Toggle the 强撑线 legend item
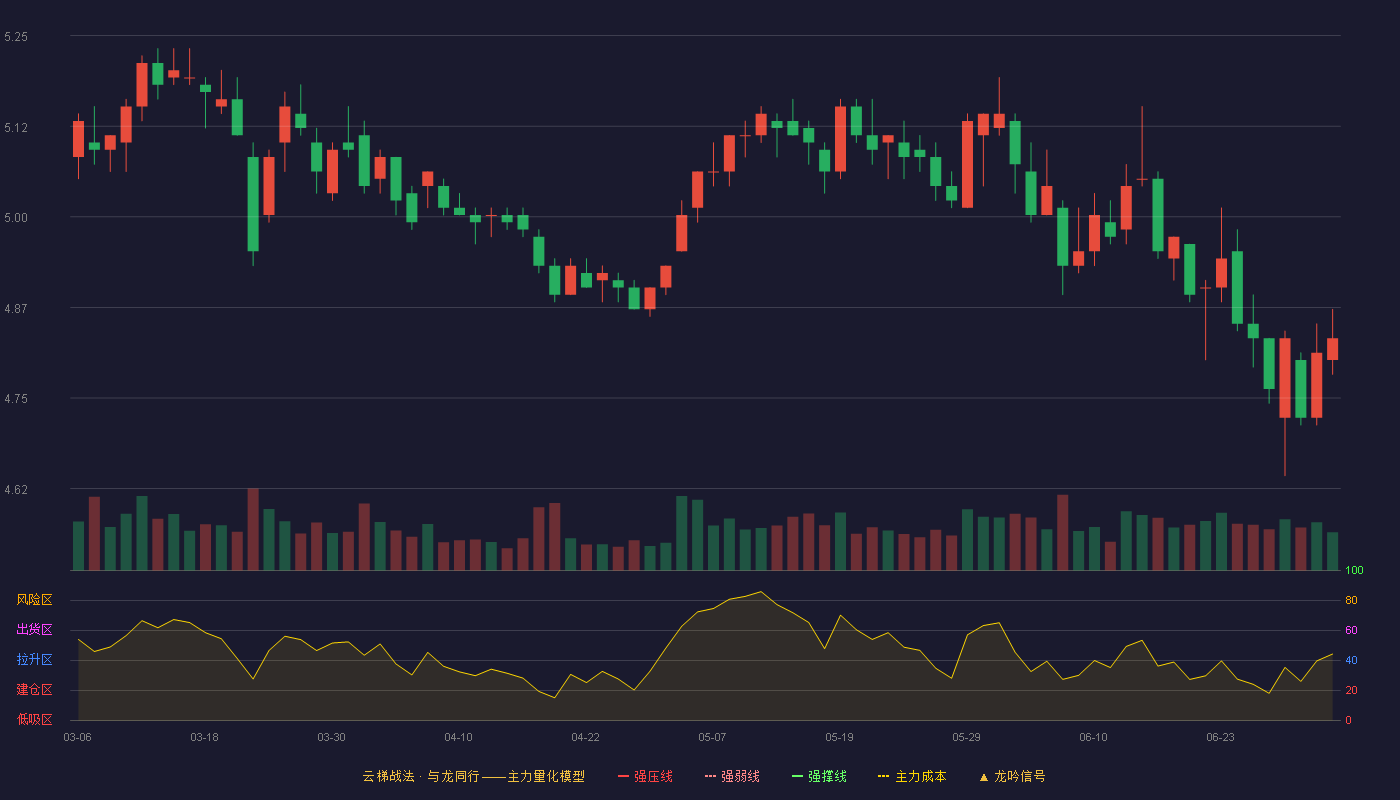Screen dimensions: 1400x800 pos(819,776)
